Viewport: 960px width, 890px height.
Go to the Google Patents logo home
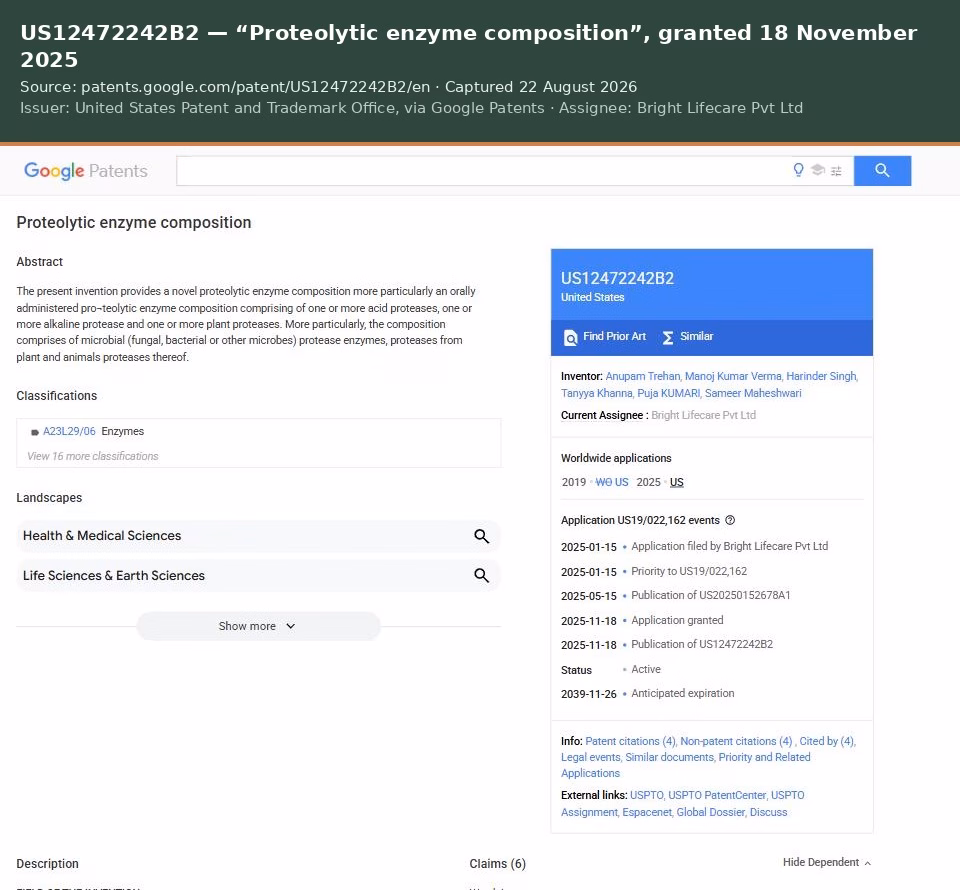coord(86,171)
